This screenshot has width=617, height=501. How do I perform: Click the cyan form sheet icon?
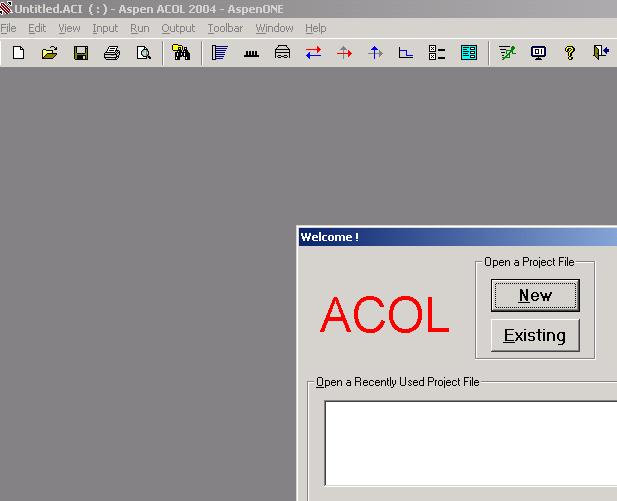point(469,52)
